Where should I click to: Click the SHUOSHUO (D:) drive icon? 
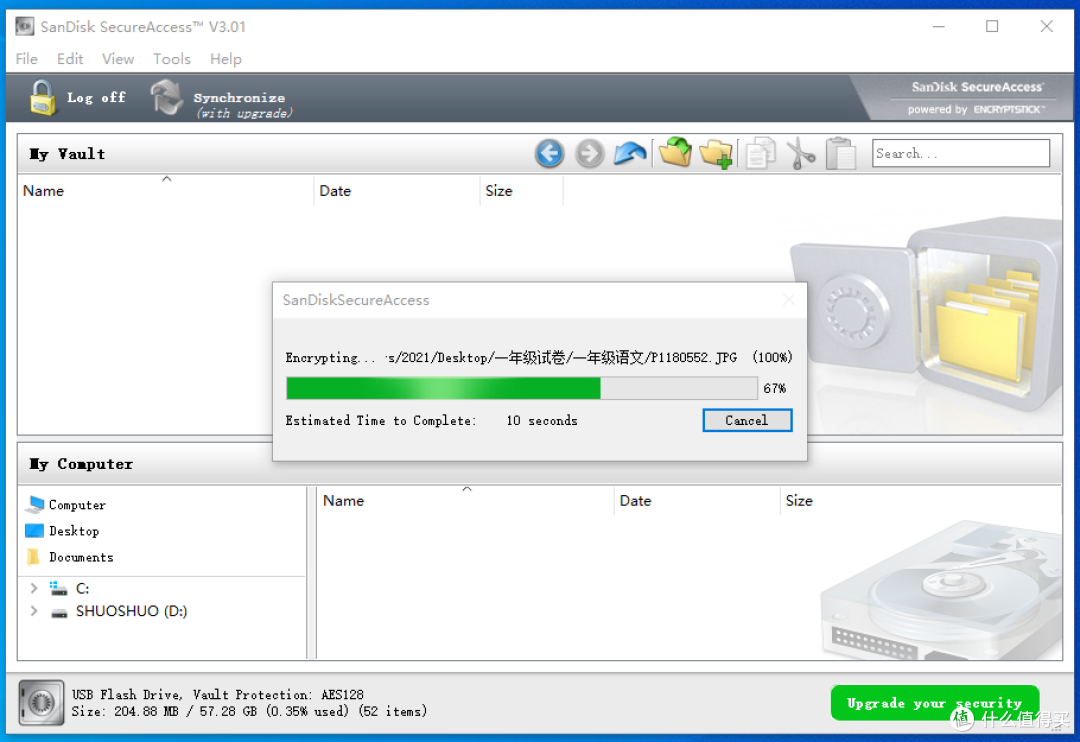coord(59,612)
